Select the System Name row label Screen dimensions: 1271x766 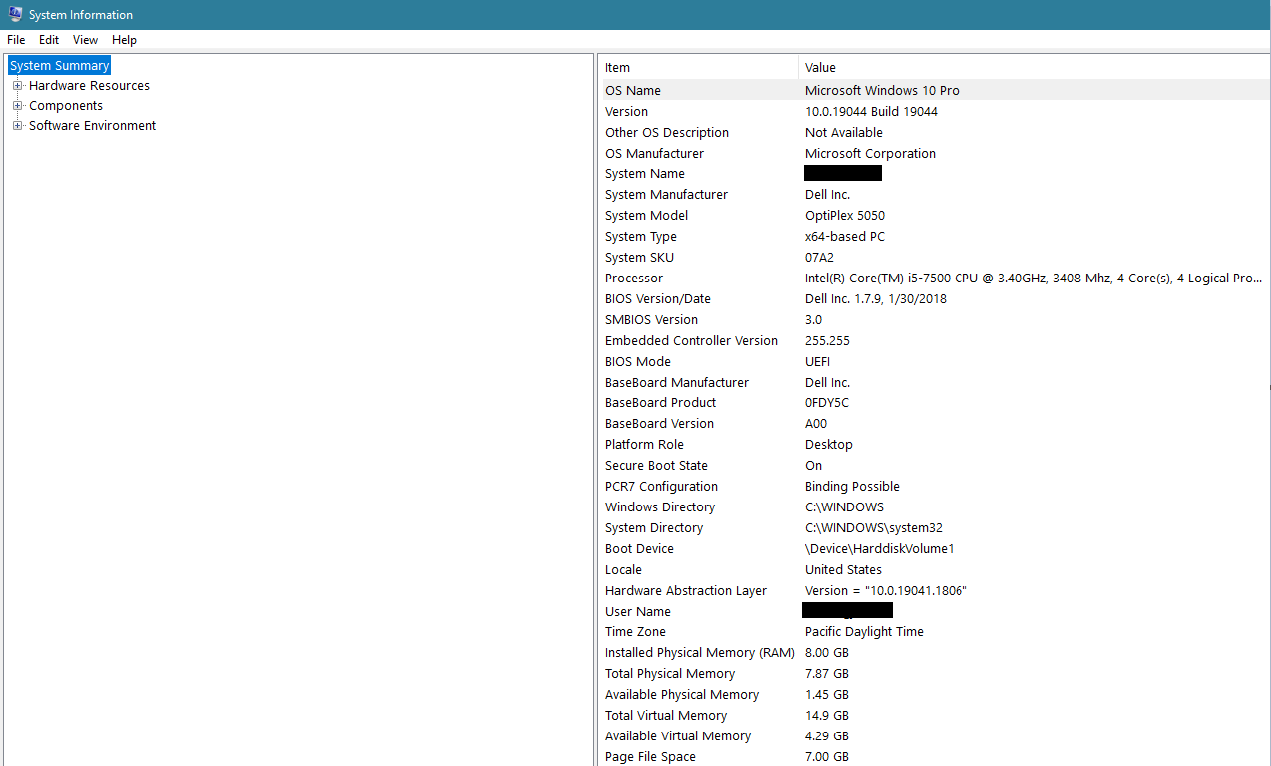(x=645, y=174)
